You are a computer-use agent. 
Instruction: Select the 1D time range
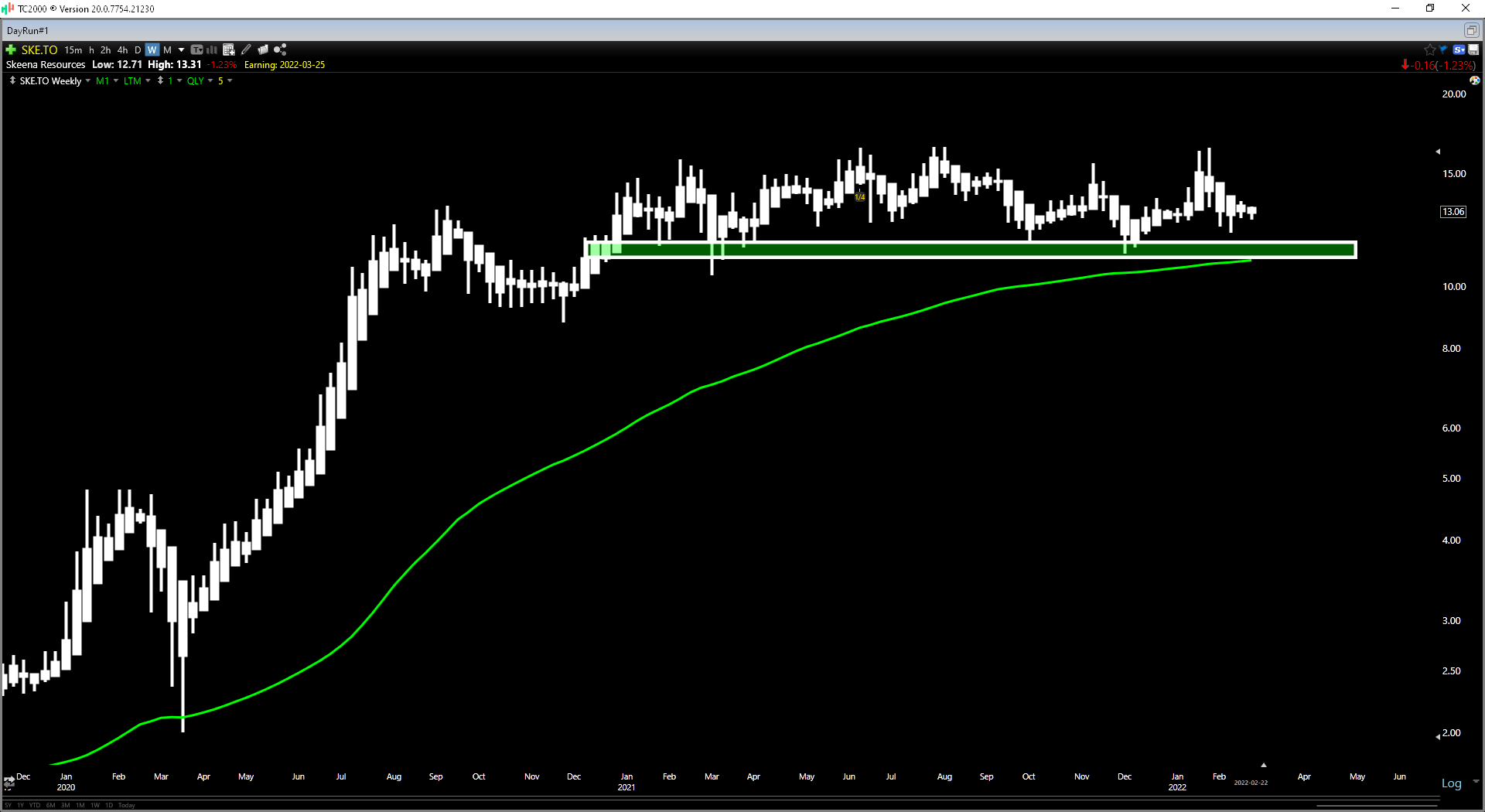click(x=109, y=805)
